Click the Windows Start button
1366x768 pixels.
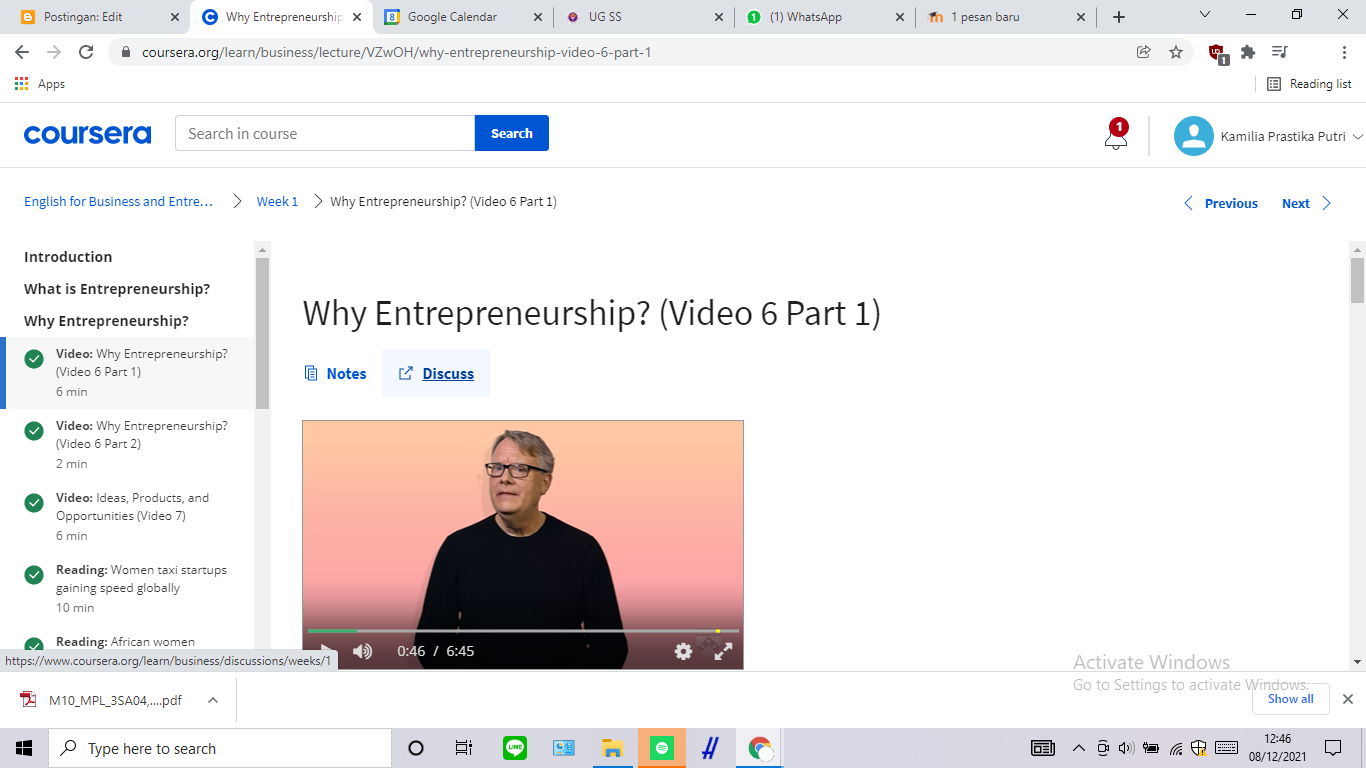[x=24, y=748]
